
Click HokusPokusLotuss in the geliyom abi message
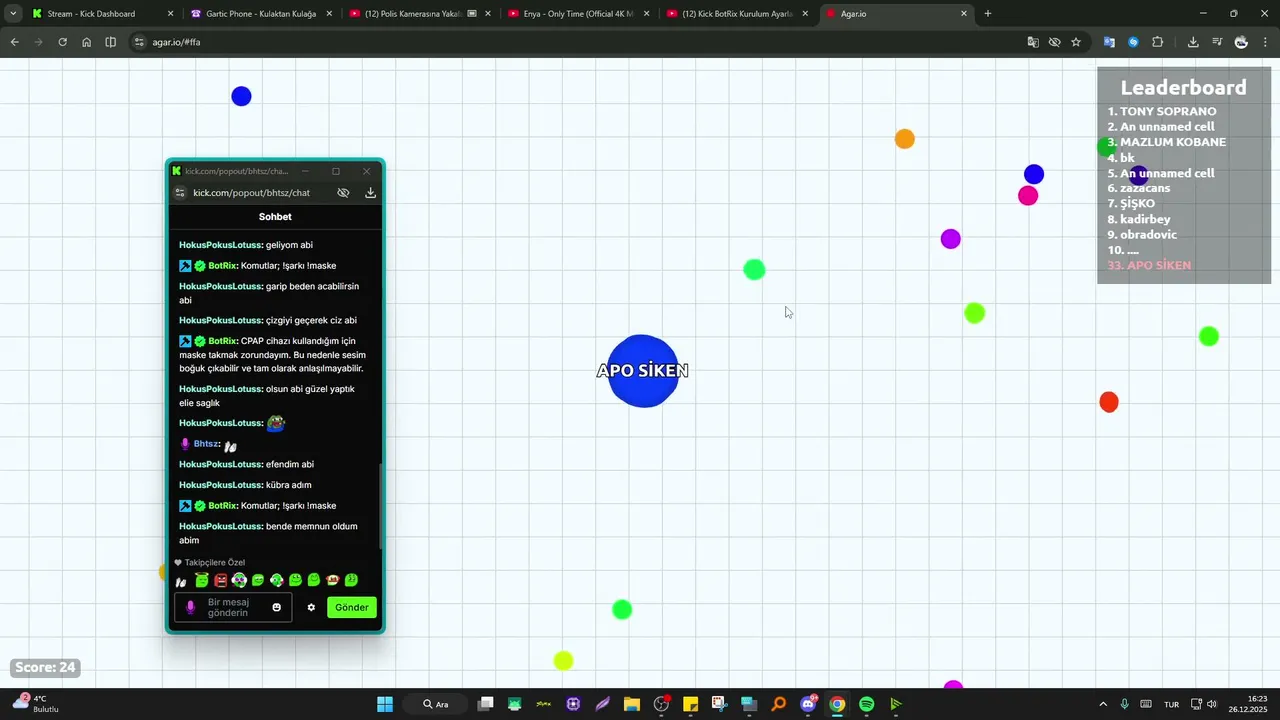(x=221, y=245)
